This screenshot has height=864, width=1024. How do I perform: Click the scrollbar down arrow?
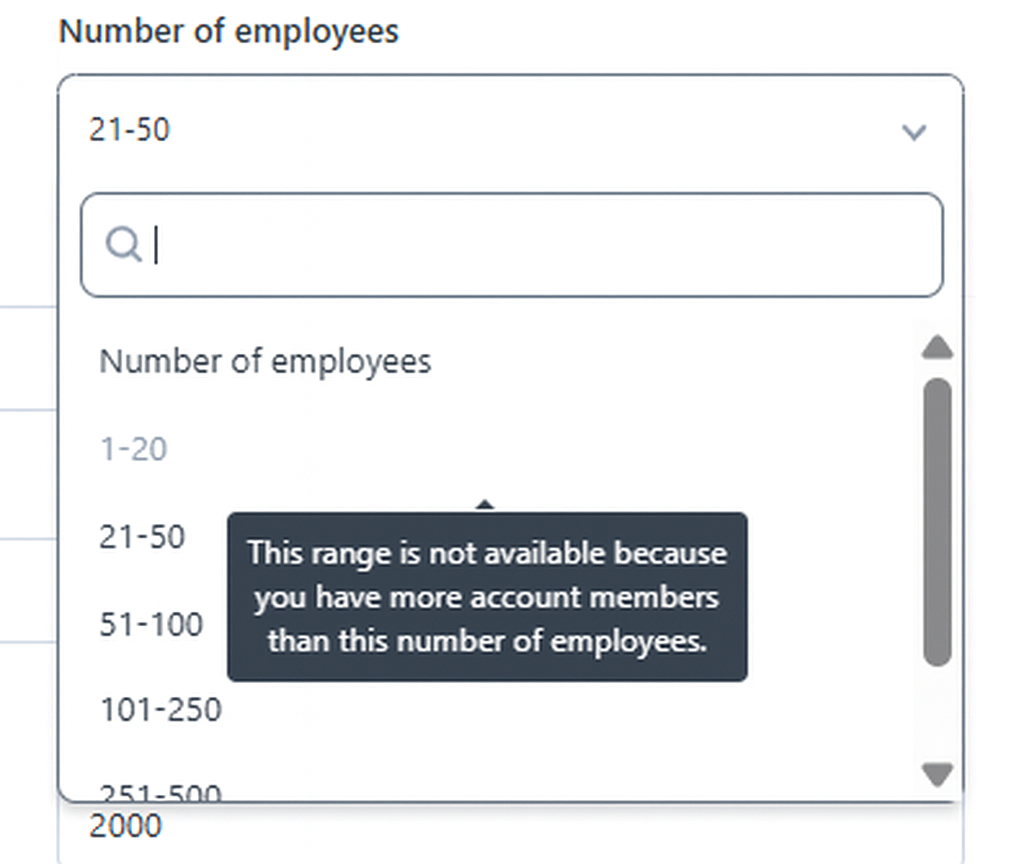(x=937, y=774)
